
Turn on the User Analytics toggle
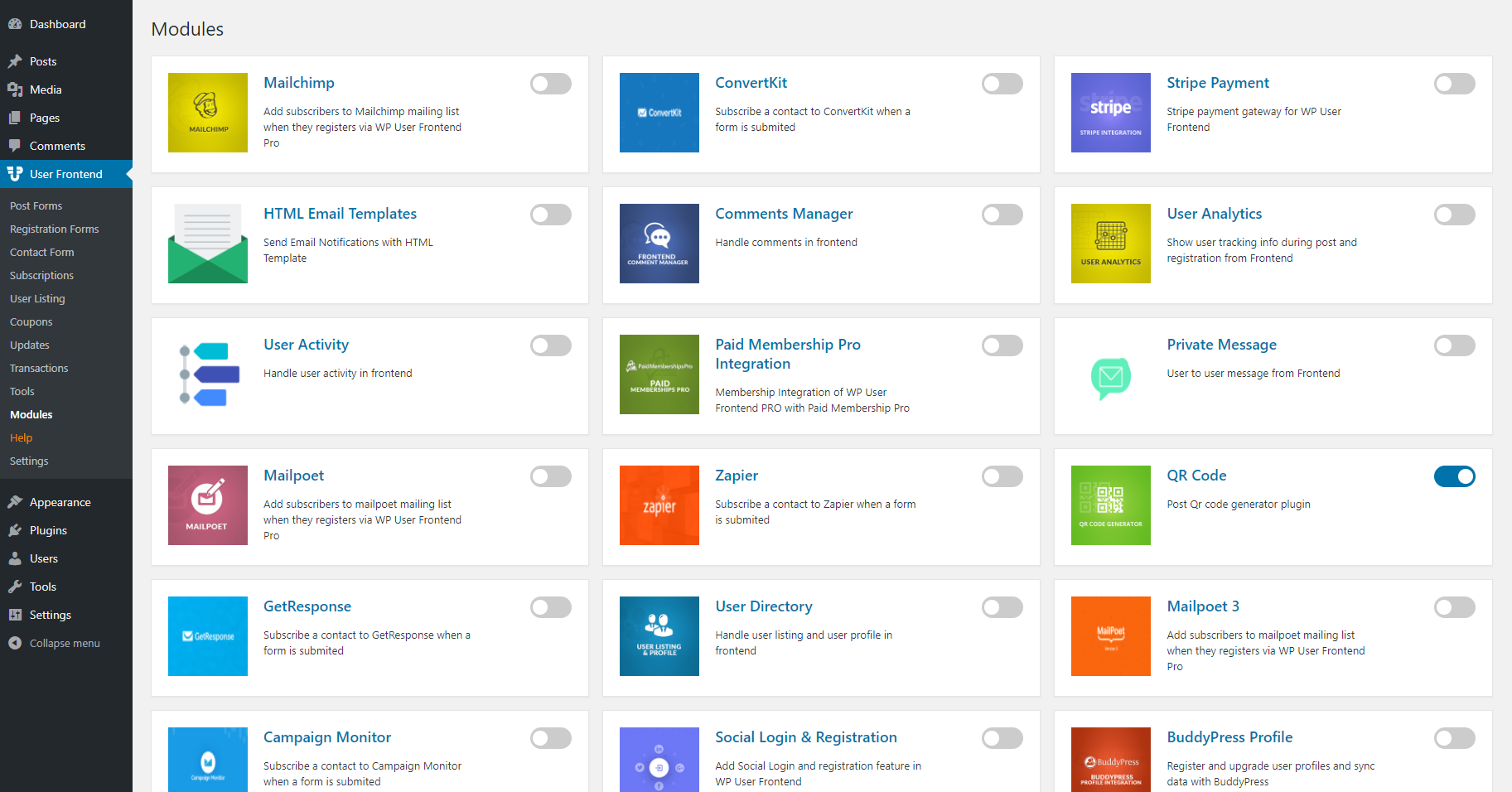click(x=1455, y=215)
